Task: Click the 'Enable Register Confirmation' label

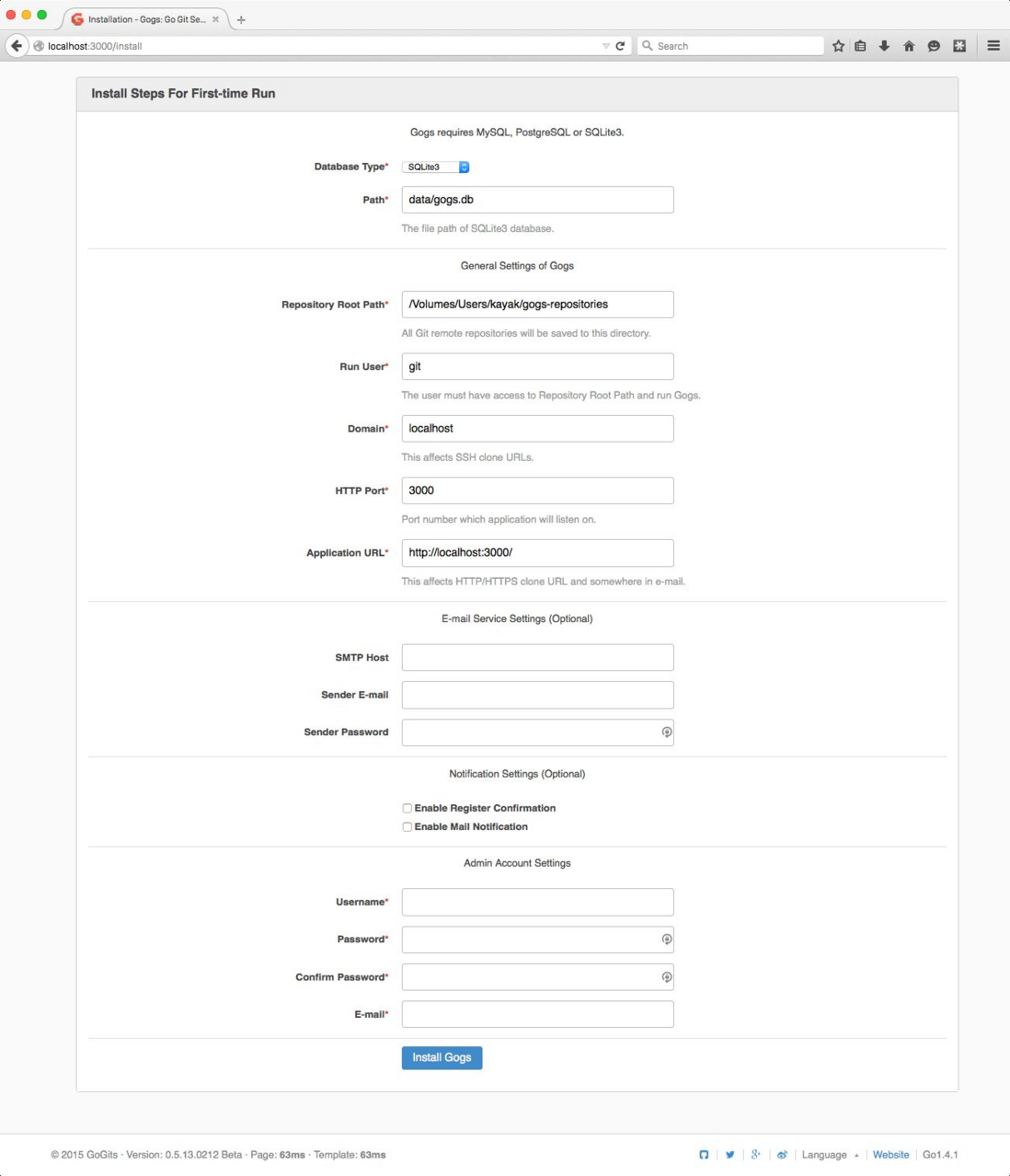Action: pos(485,808)
